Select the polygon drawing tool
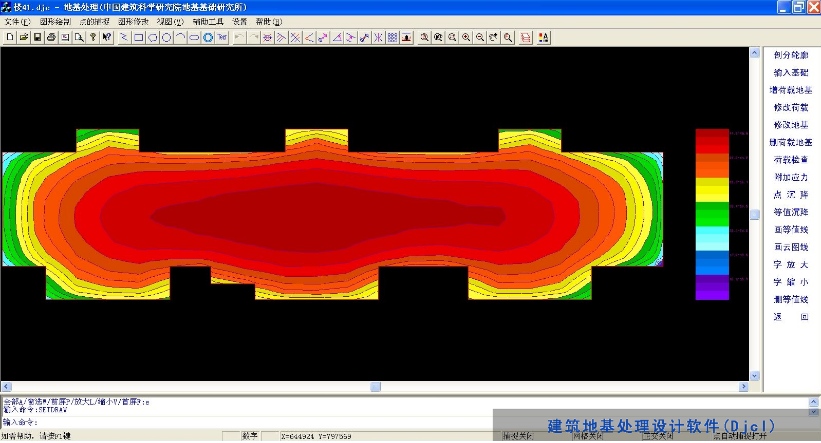 coord(153,37)
